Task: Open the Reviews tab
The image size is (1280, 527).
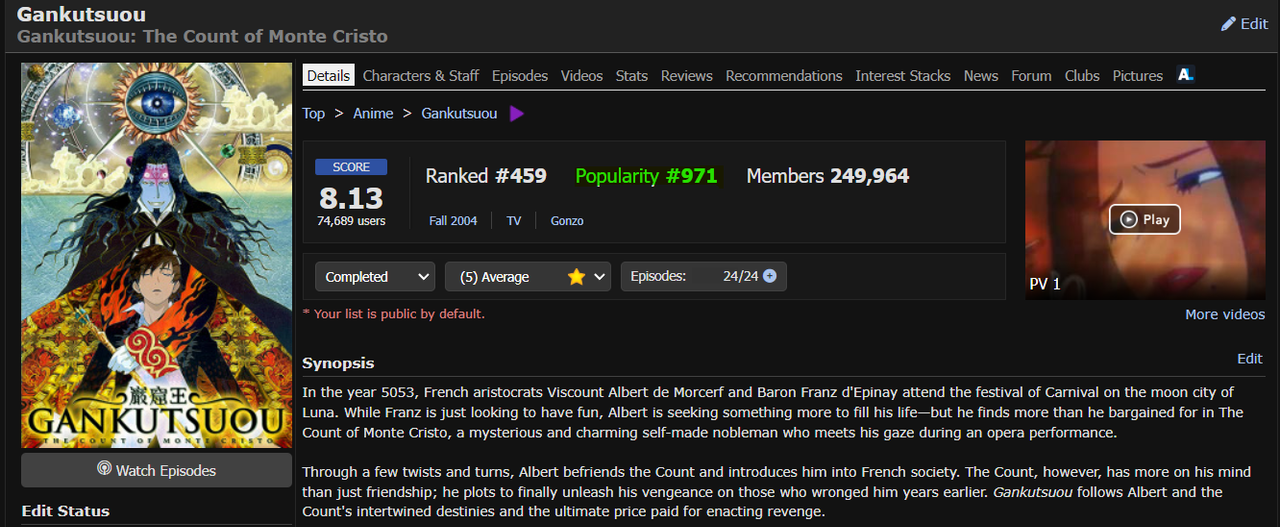Action: point(687,76)
